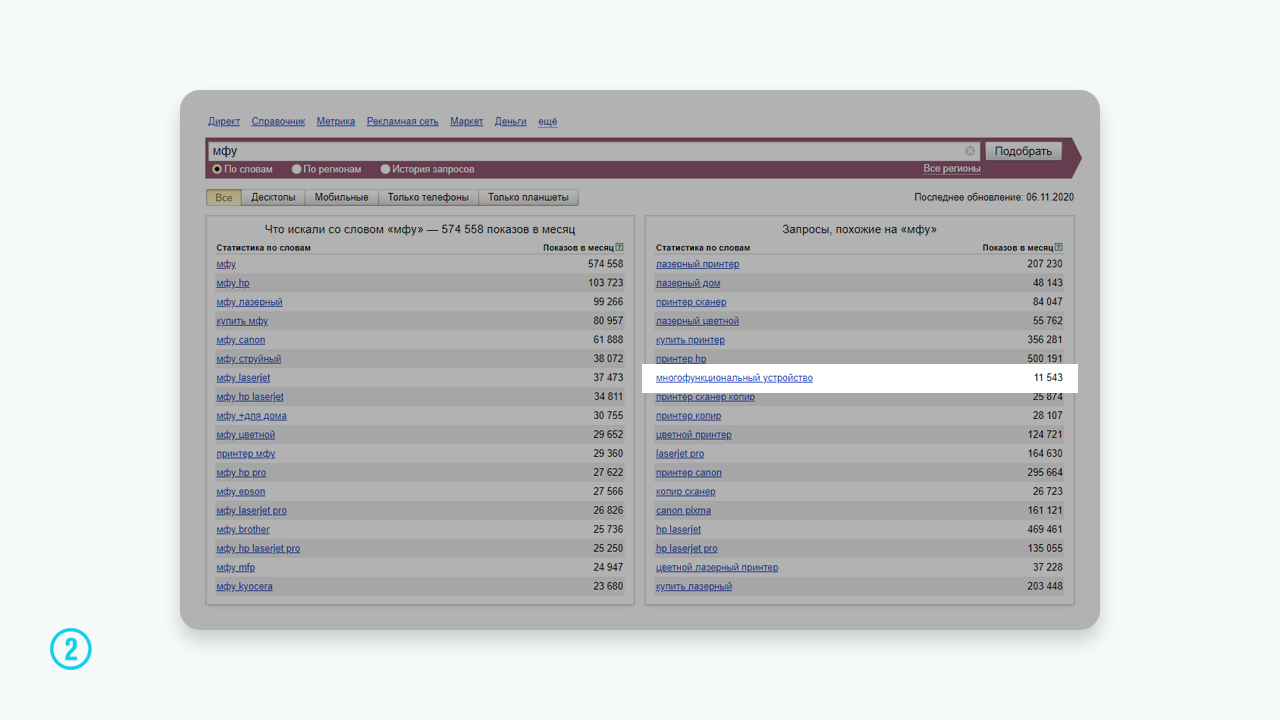Open the 'Метрика' top link
The image size is (1280, 720).
[336, 121]
